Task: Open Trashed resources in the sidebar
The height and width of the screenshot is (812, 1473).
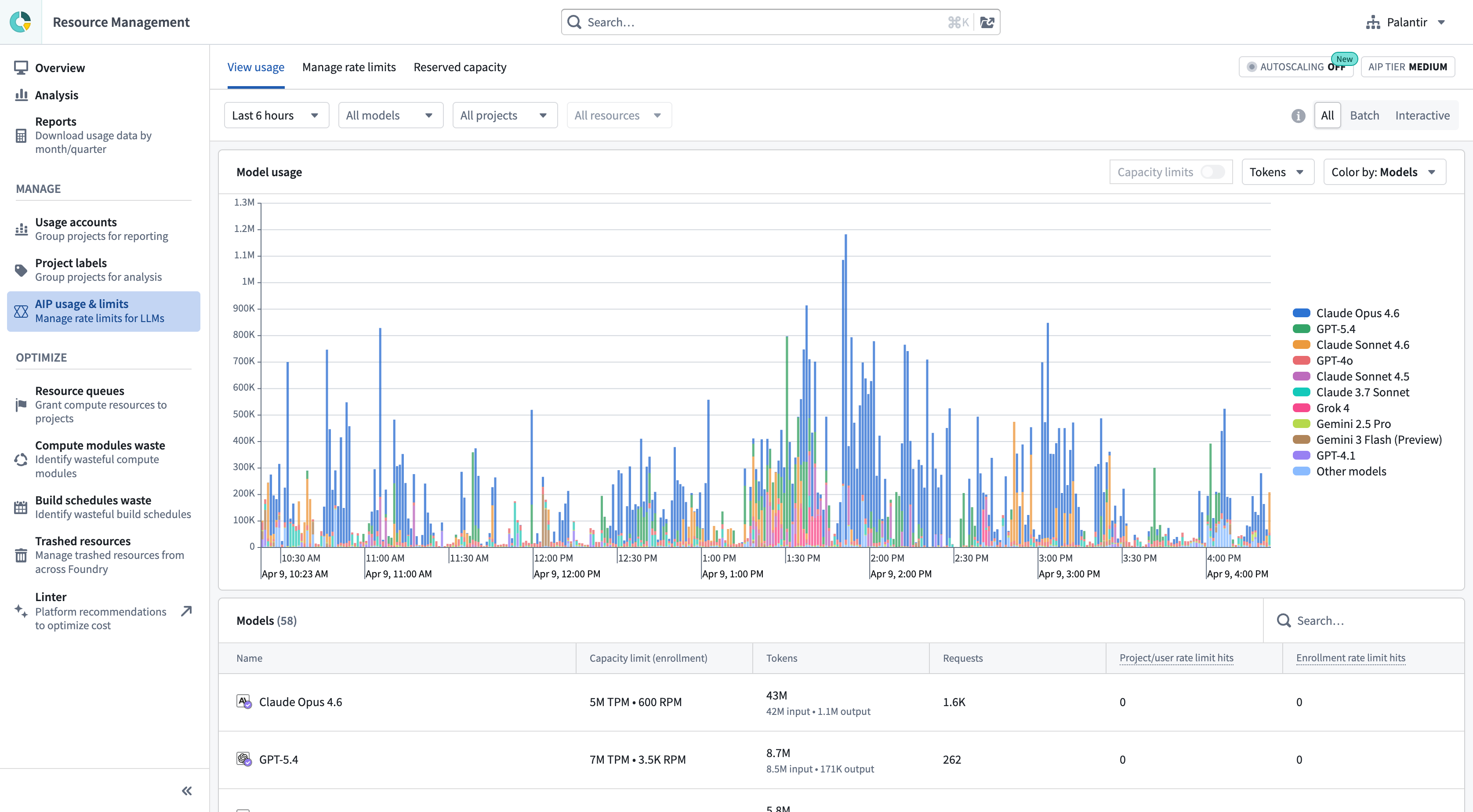Action: point(104,555)
